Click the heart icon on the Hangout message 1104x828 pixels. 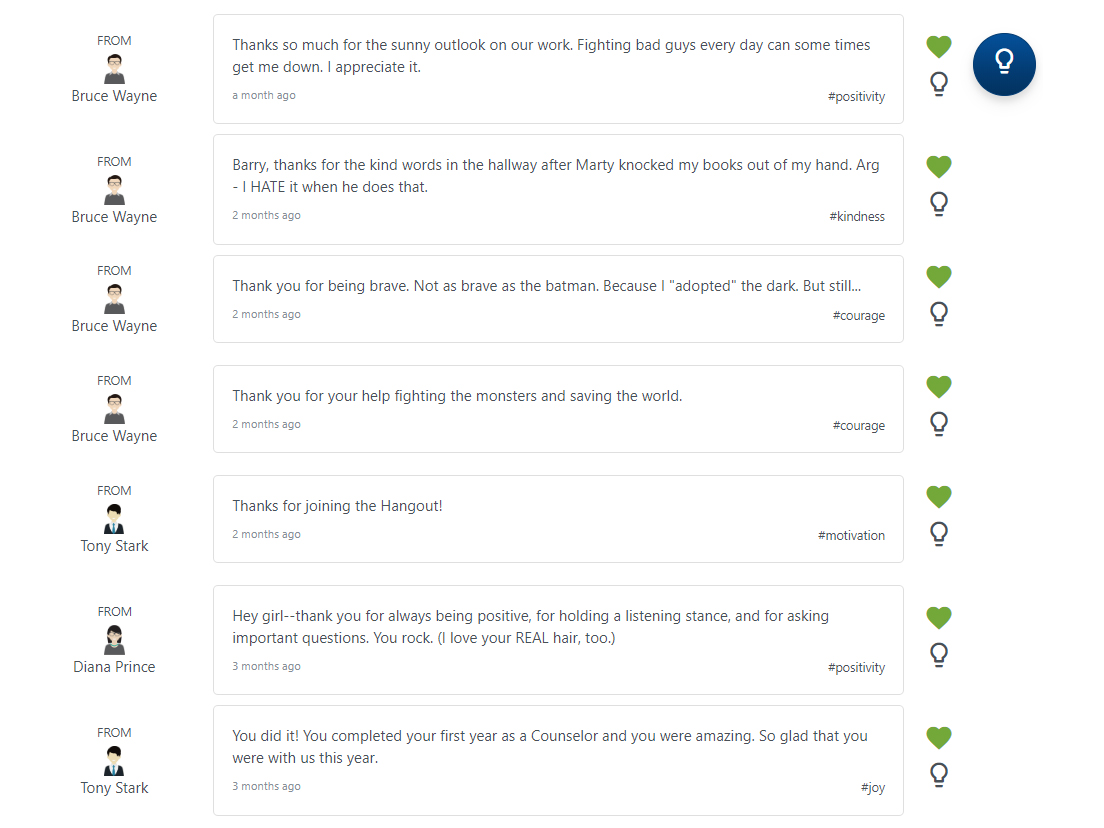pyautogui.click(x=938, y=497)
